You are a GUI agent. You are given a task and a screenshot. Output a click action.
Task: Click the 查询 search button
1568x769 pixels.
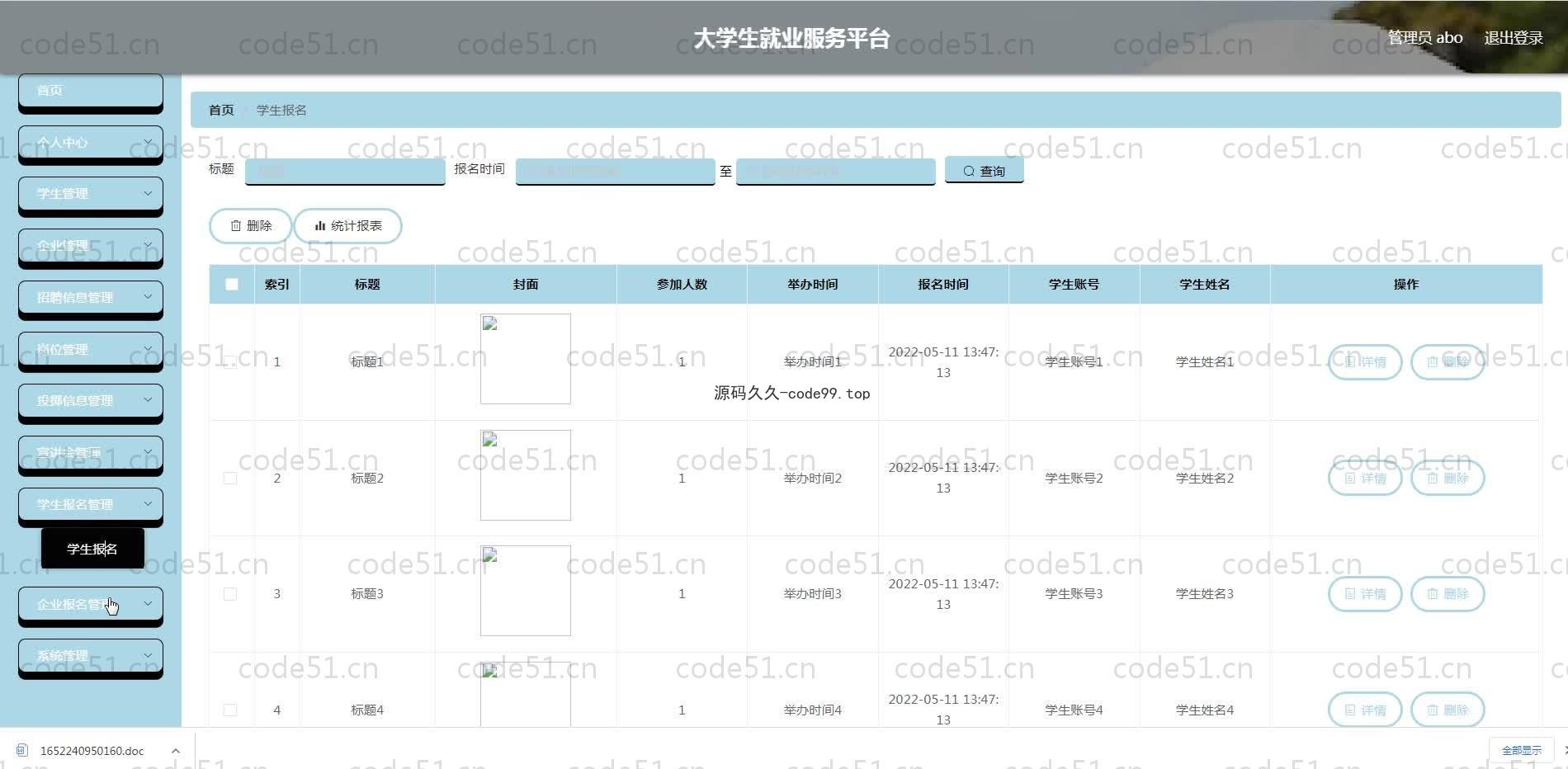click(x=984, y=170)
